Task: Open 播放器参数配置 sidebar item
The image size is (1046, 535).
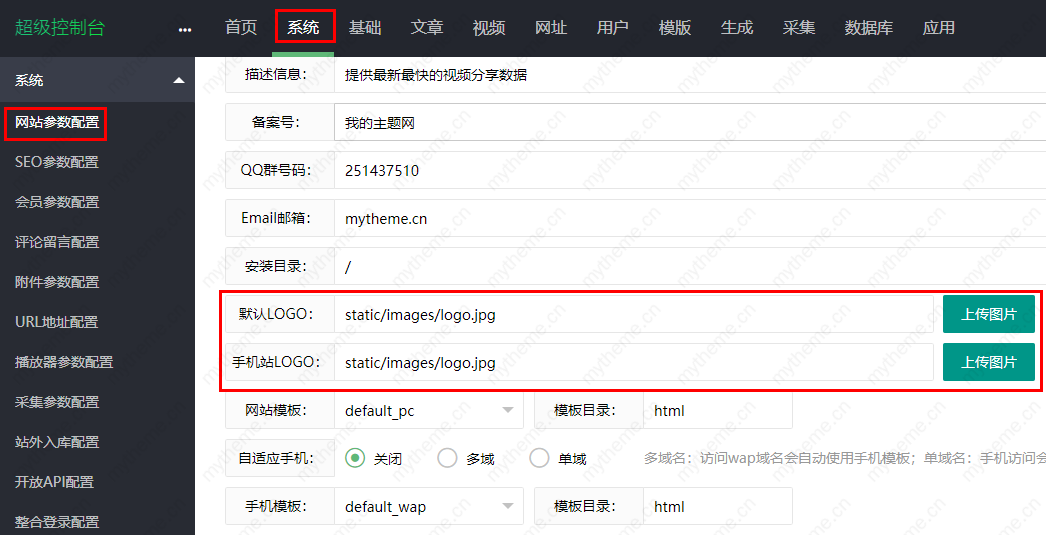Action: (x=64, y=362)
